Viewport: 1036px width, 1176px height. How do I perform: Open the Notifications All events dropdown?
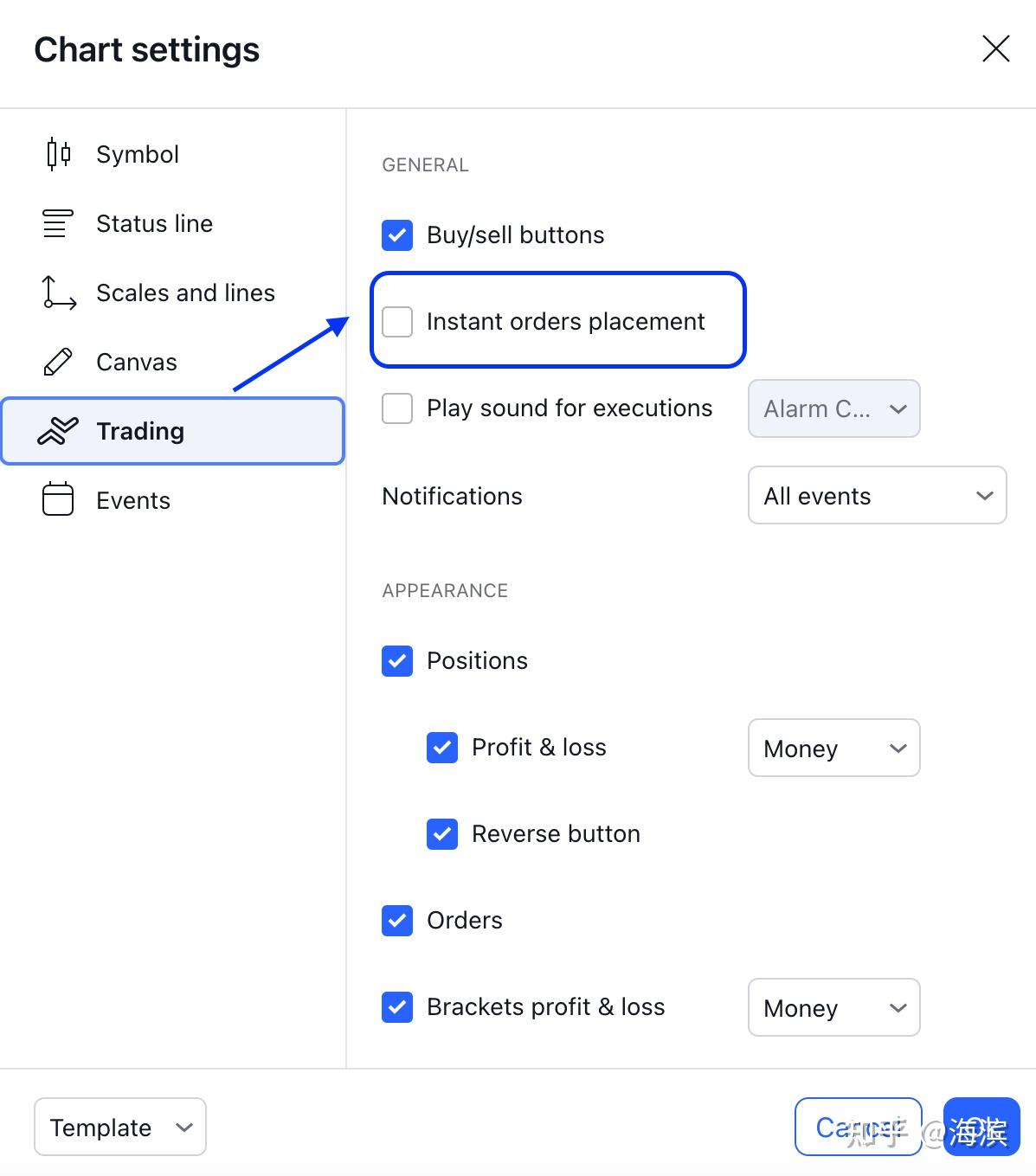pyautogui.click(x=877, y=496)
